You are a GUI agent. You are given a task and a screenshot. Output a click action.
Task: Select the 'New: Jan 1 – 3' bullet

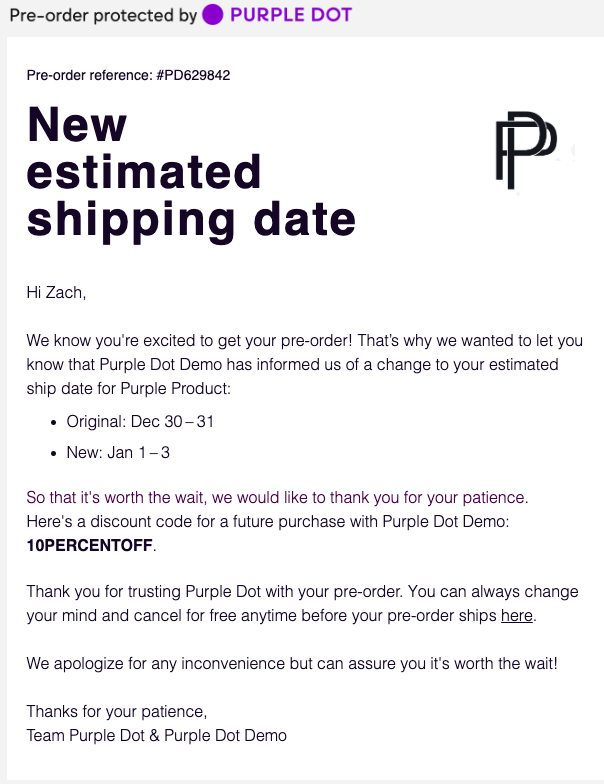[x=118, y=453]
